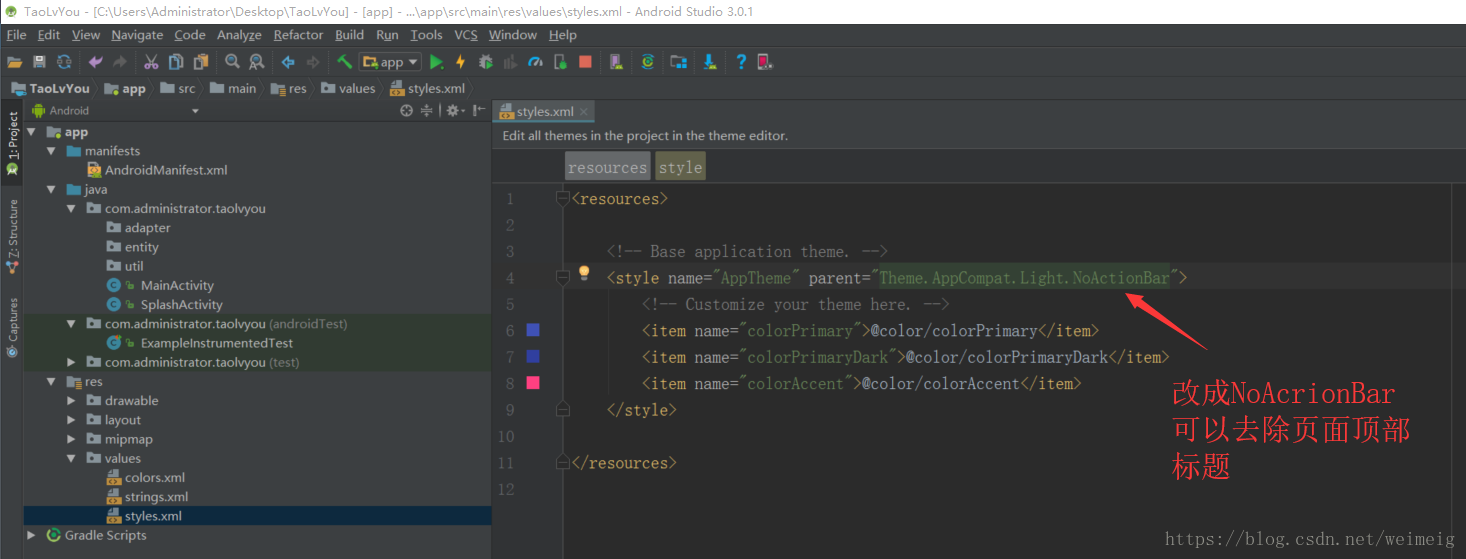Run the app with green play icon
Screen dimensions: 1466x559
pos(436,62)
